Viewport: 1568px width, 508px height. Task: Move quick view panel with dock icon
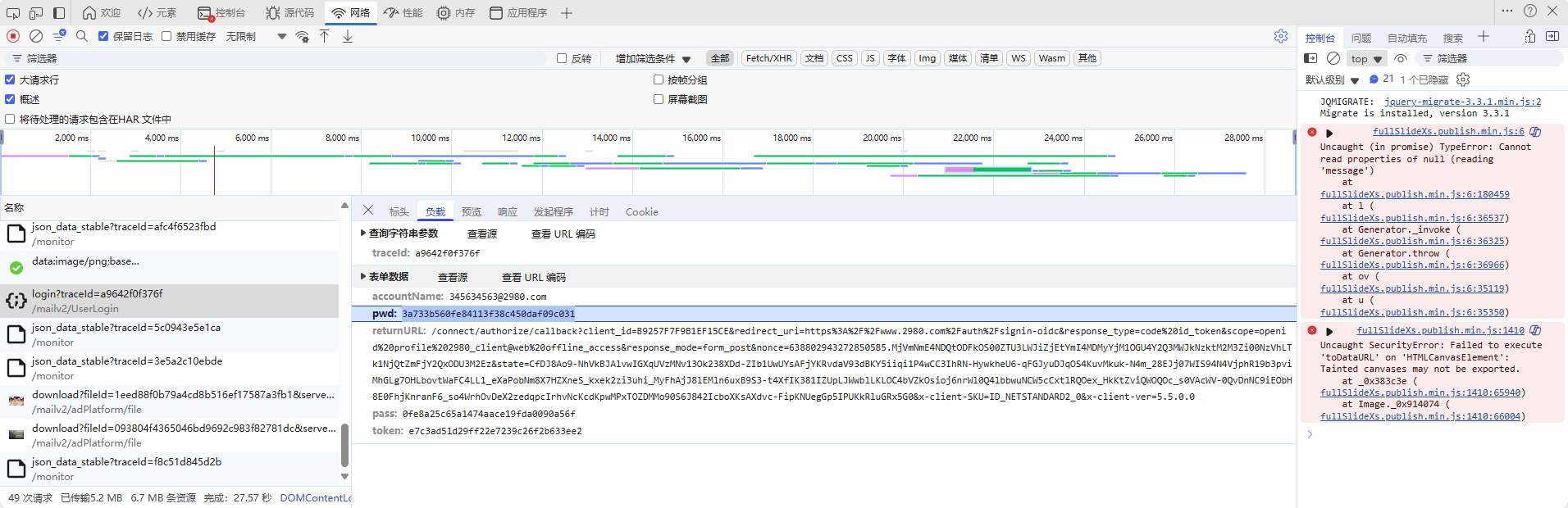point(1530,36)
